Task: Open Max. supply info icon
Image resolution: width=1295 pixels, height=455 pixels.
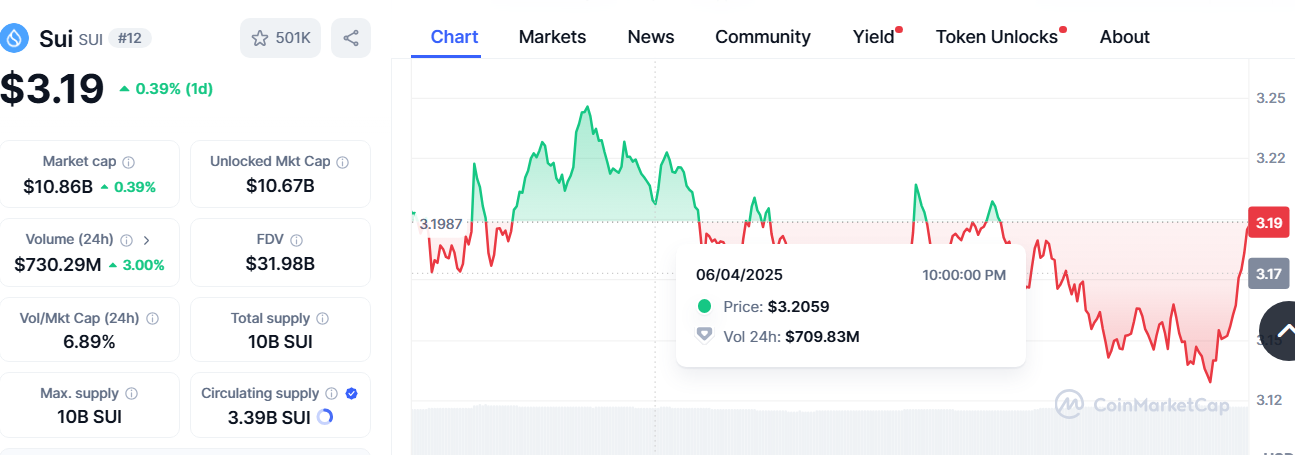Action: [x=131, y=394]
